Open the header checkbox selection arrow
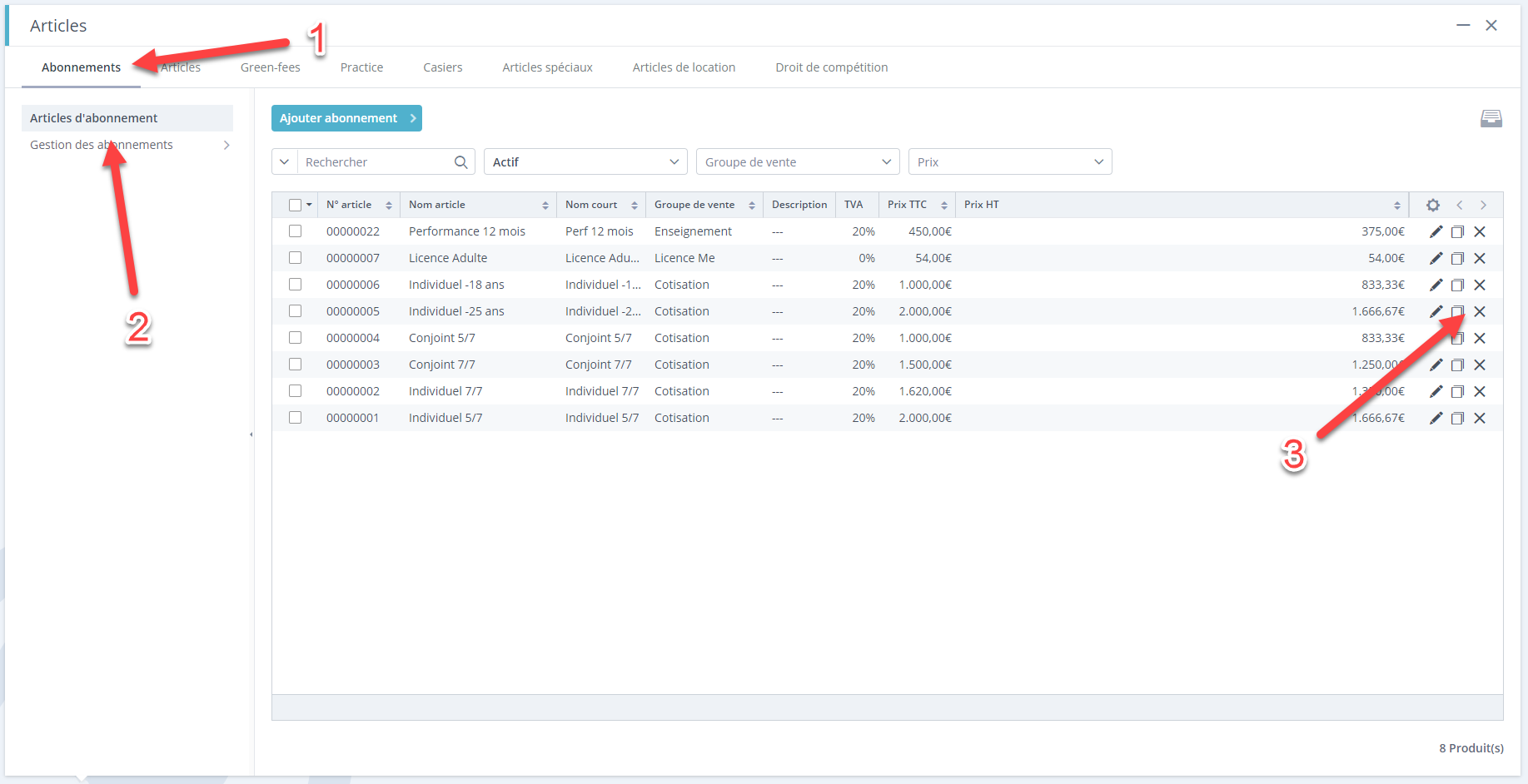The image size is (1528, 784). click(x=309, y=205)
